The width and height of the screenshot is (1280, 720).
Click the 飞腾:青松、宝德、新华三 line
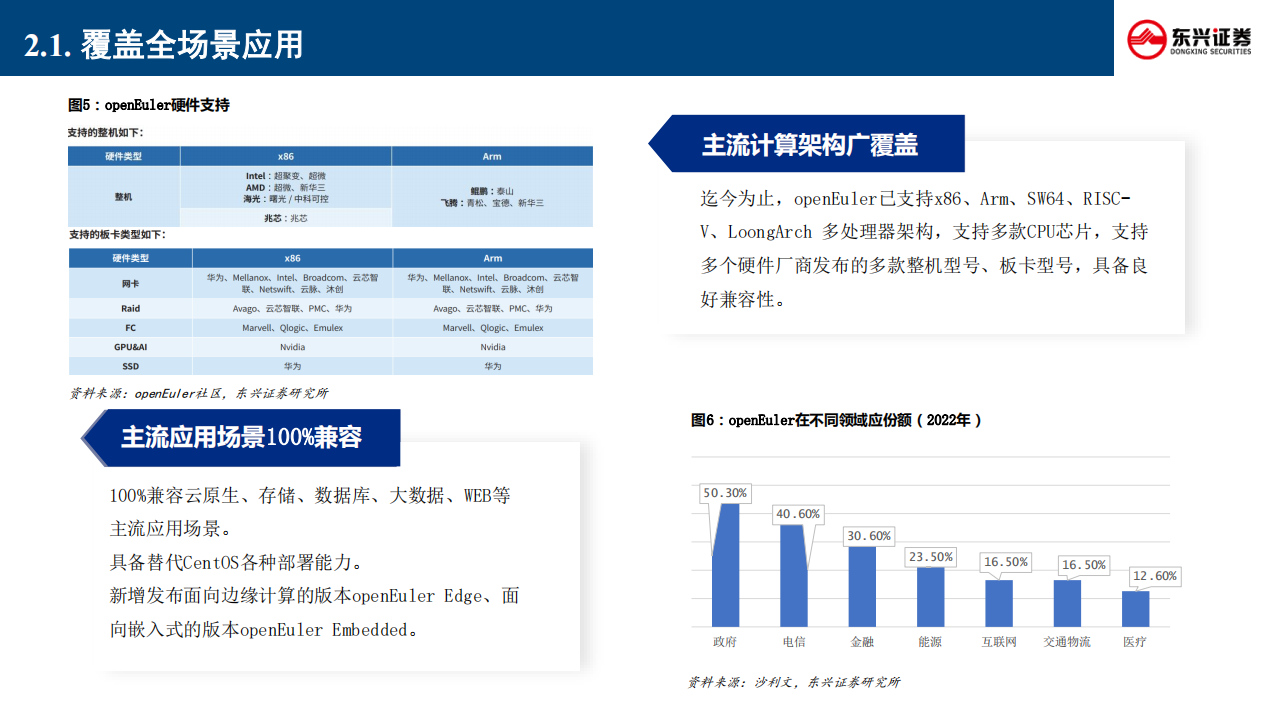492,202
